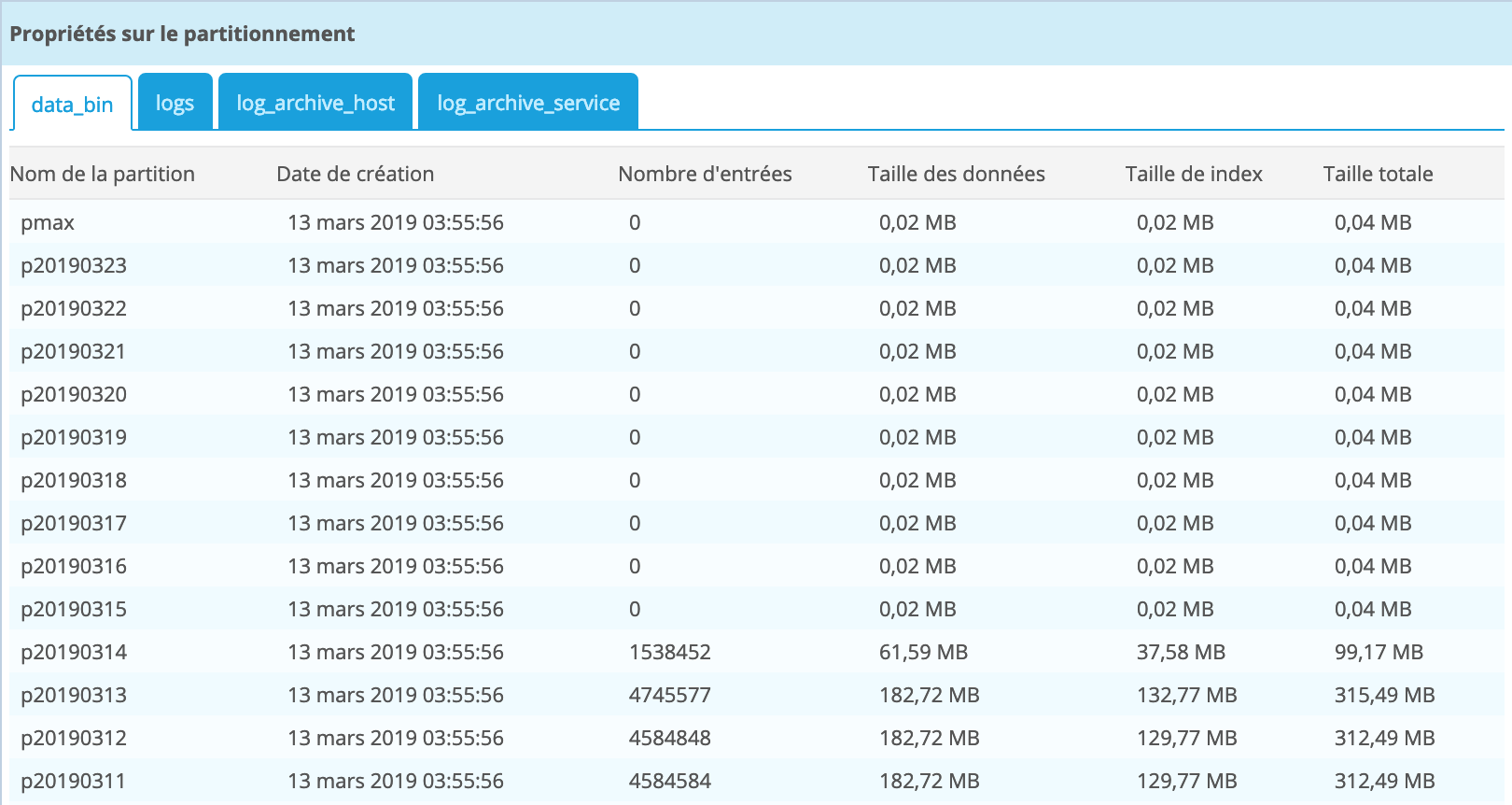Open the logs tab
Screen dimensions: 1512x805
point(175,102)
